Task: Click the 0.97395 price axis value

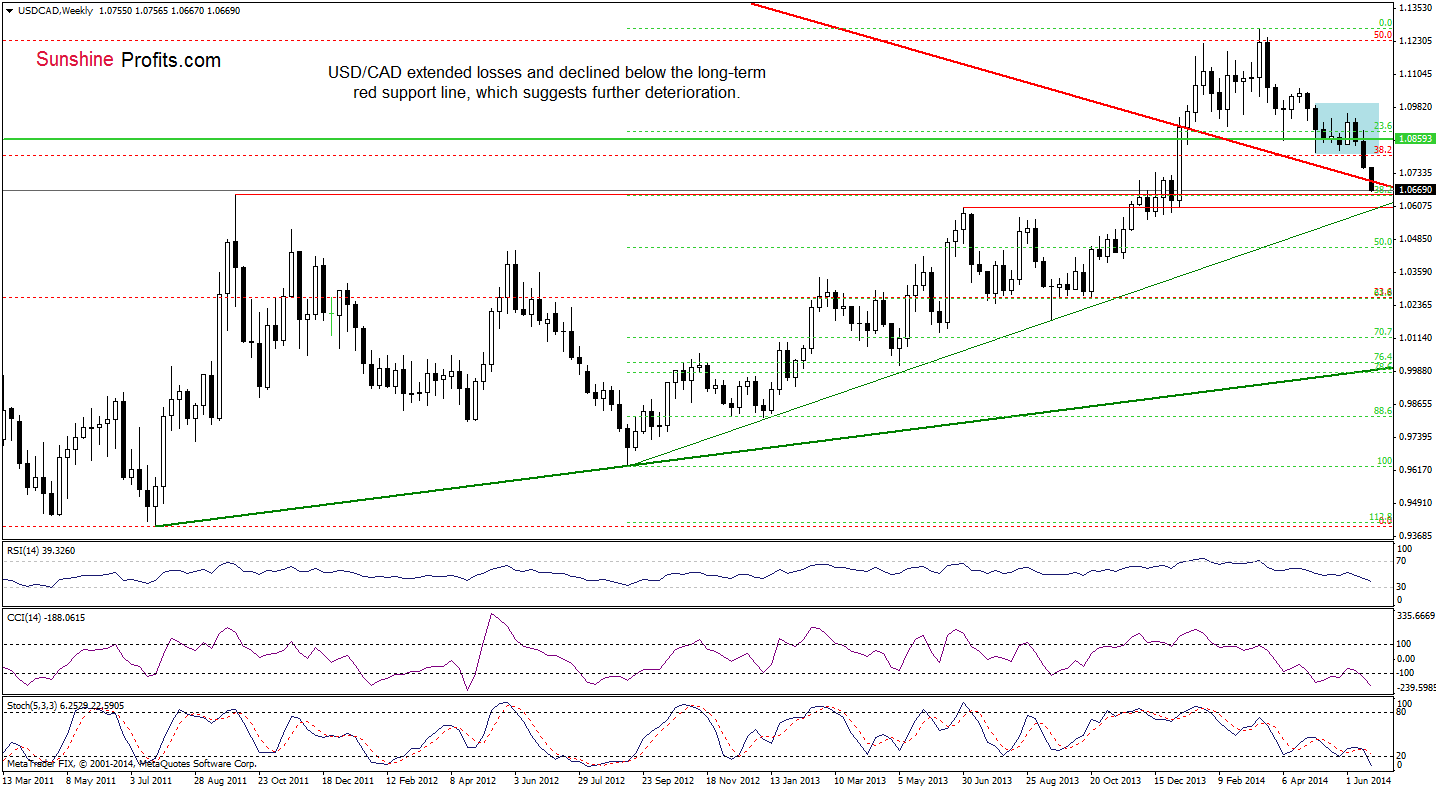Action: click(x=1416, y=436)
